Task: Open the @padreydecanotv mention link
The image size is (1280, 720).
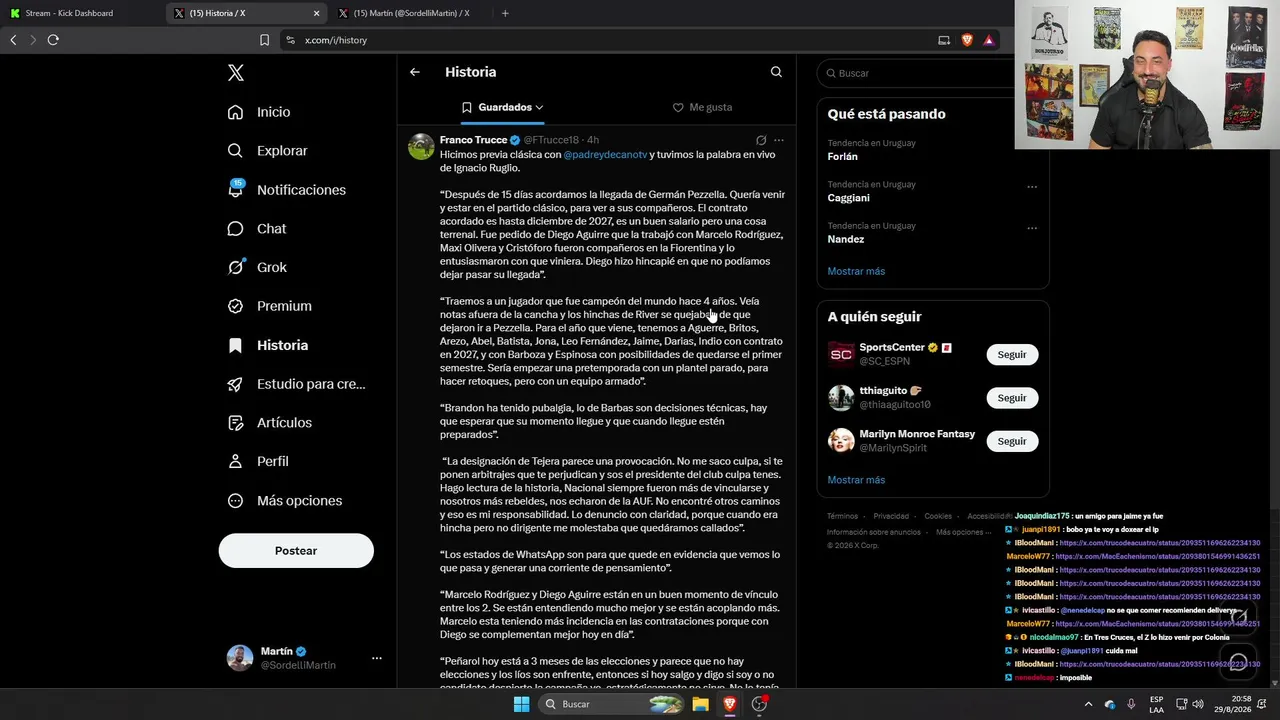Action: coord(605,154)
